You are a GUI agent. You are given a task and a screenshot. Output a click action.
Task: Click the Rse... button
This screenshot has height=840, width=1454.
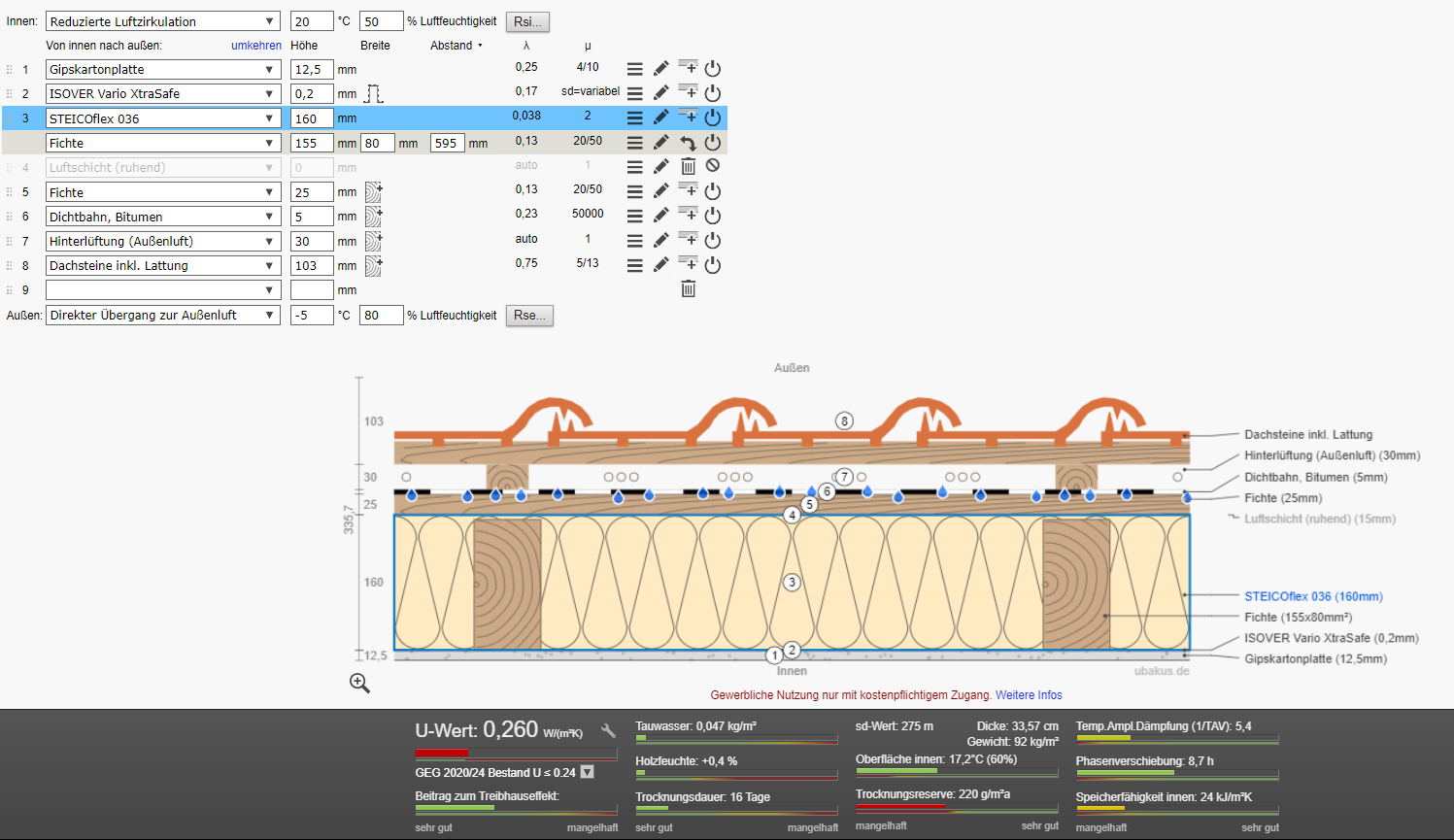529,315
